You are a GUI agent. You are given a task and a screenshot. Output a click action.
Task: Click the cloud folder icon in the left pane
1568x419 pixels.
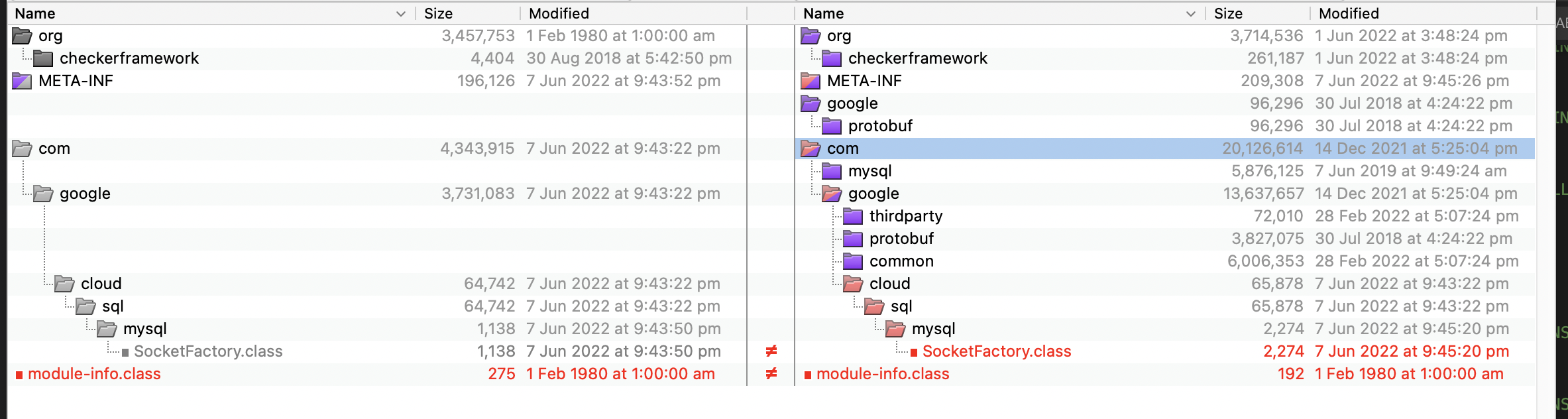[x=64, y=284]
